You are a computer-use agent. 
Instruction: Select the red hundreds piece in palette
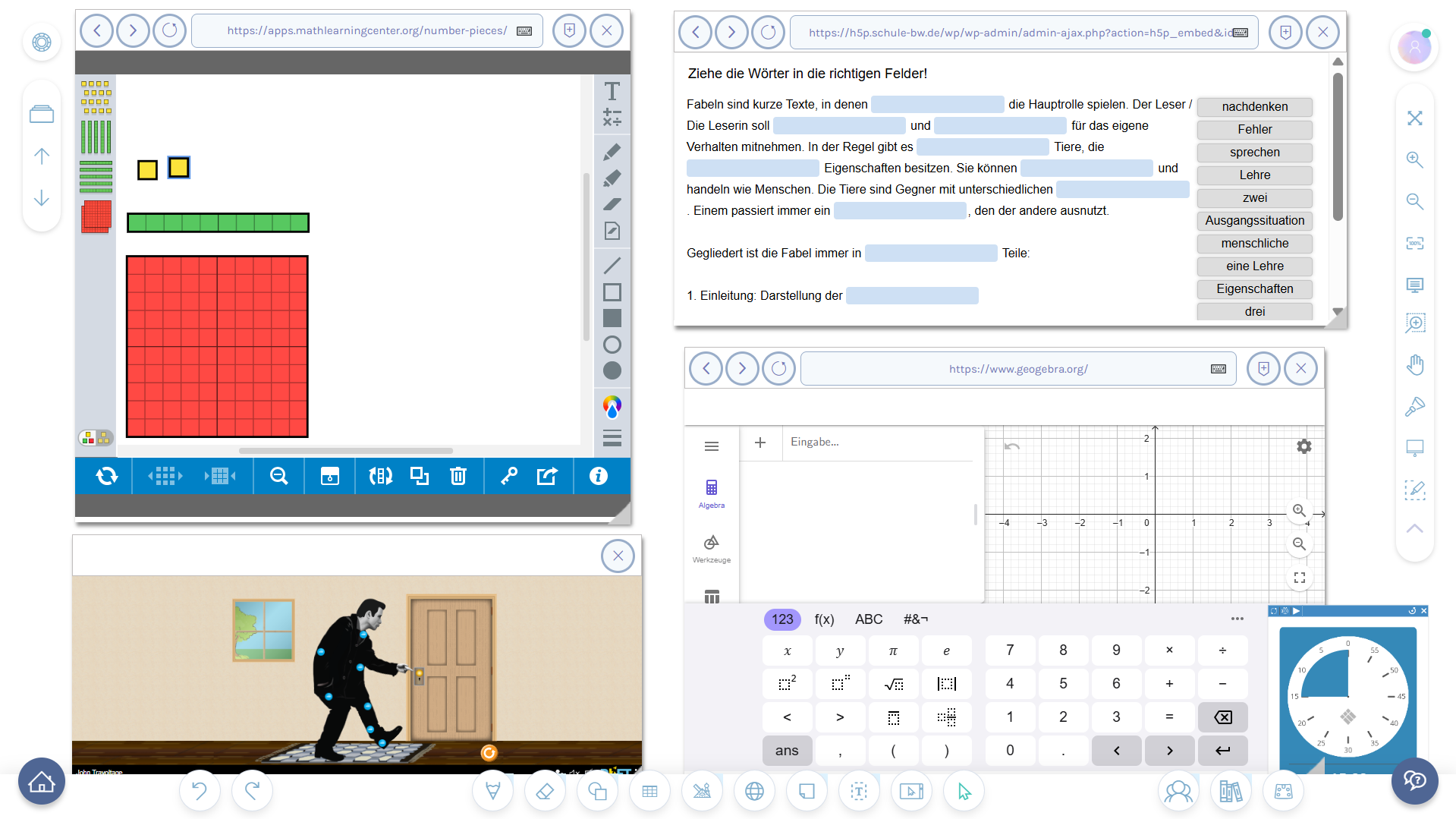pos(96,216)
